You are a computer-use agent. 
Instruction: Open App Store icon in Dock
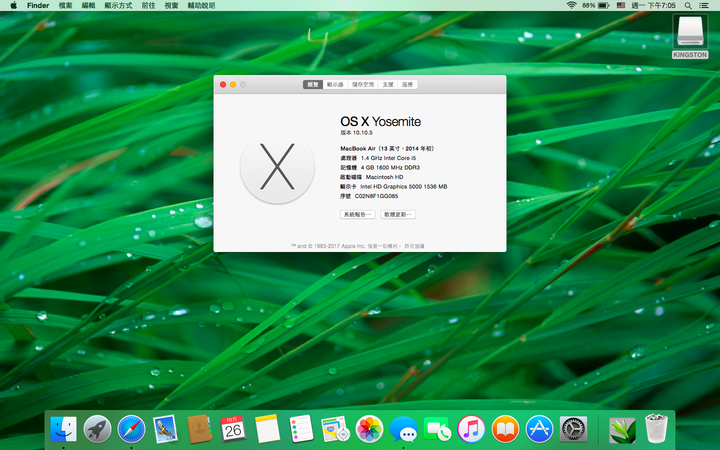click(539, 429)
